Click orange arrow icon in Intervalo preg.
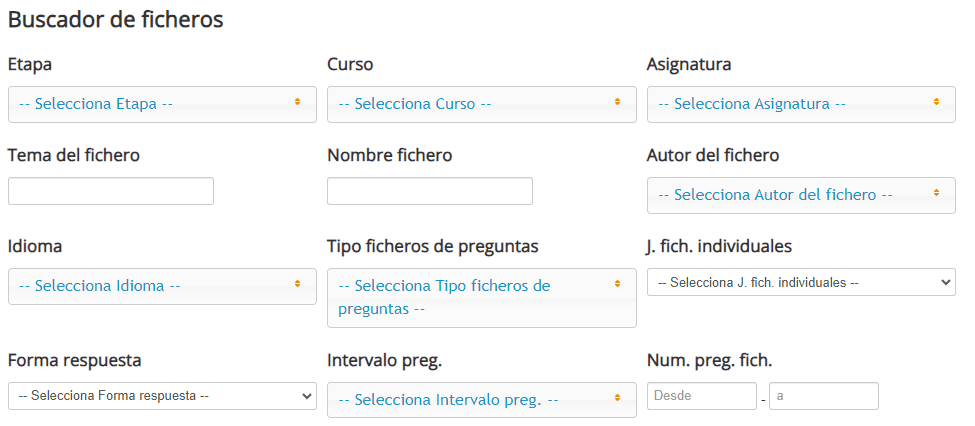Viewport: 975px width, 426px height. pos(617,398)
